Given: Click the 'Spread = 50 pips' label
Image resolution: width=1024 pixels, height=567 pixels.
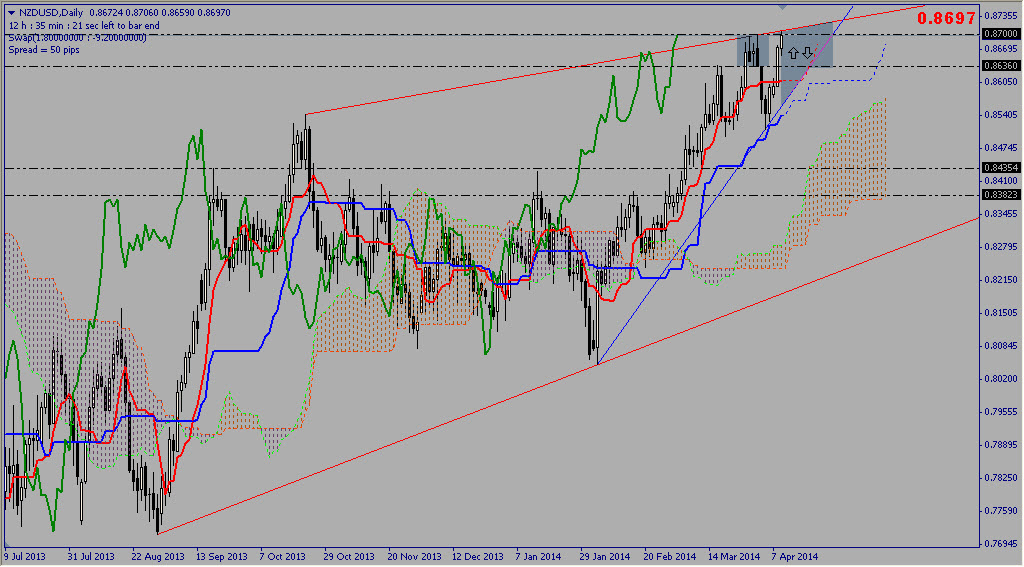Looking at the screenshot, I should coord(44,48).
